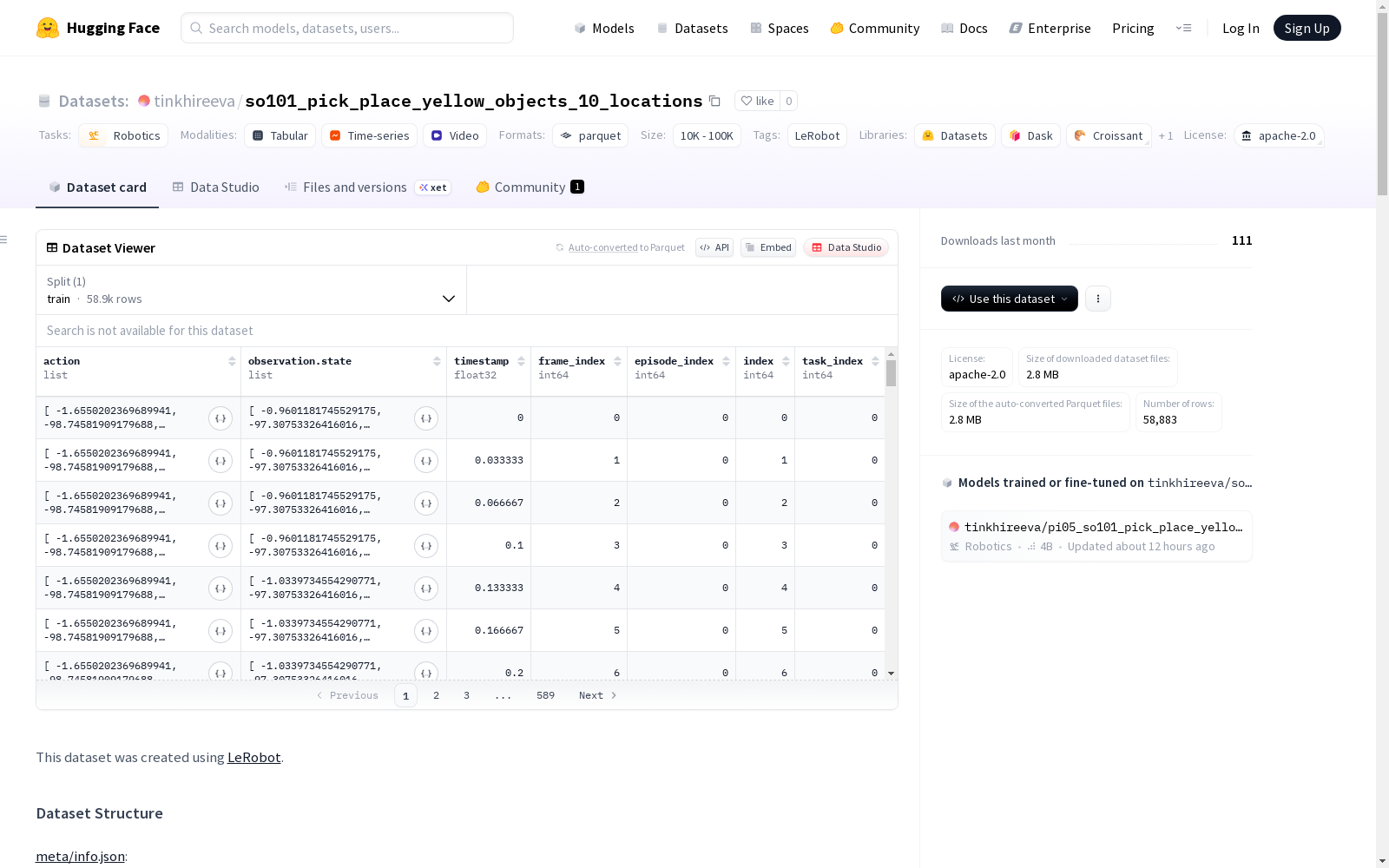Click the tinkhireeva author link
Screen dimensions: 1389x868
coord(194,101)
